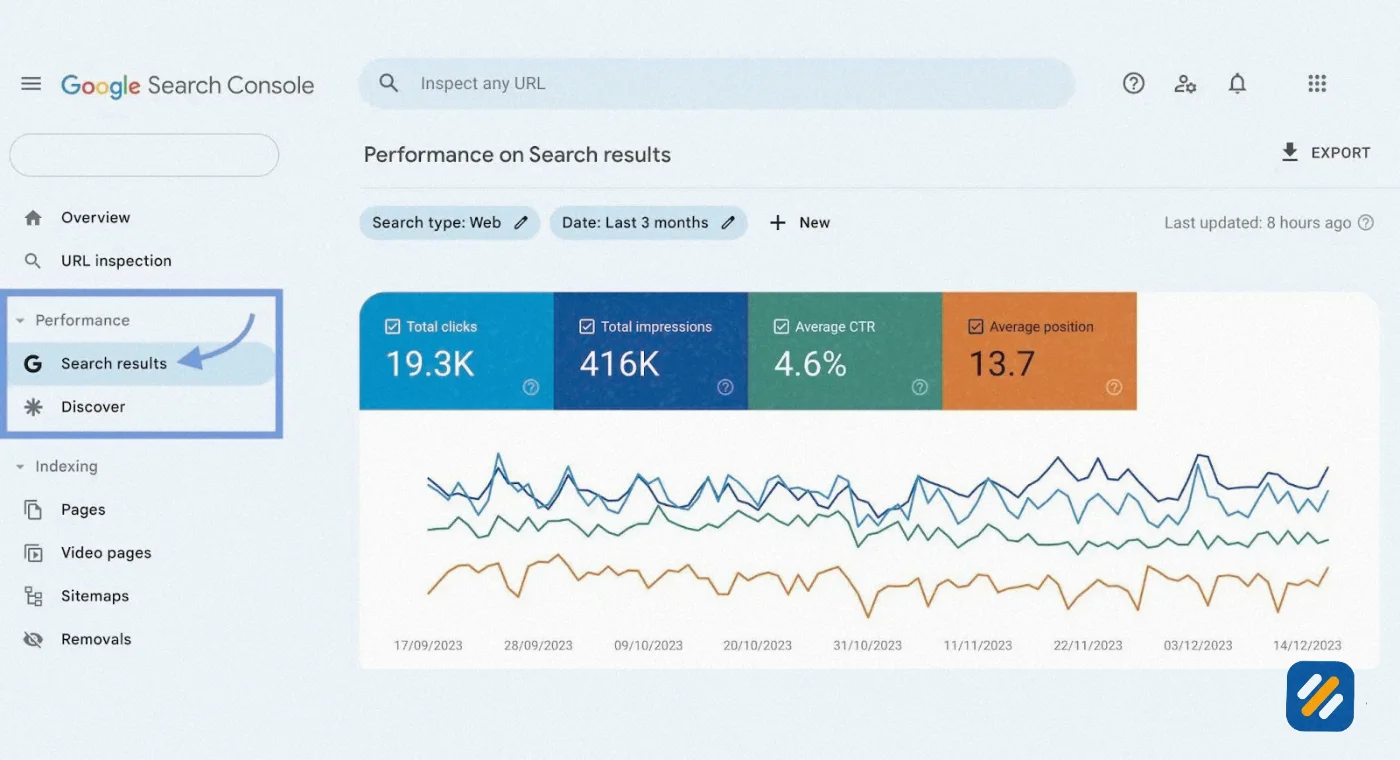
Task: Click the Google G icon beside Search results
Action: click(33, 364)
